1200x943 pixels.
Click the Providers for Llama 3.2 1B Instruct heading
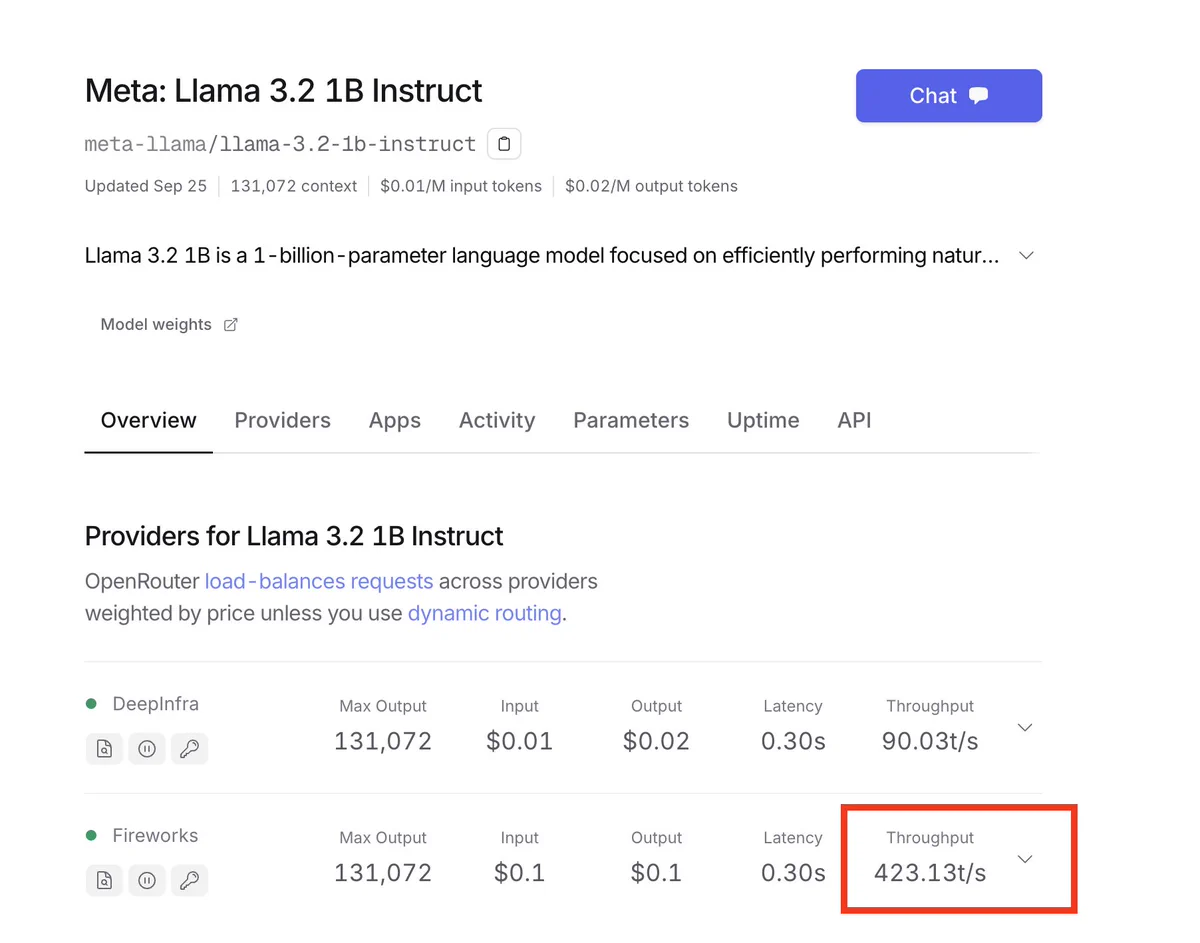[x=294, y=536]
